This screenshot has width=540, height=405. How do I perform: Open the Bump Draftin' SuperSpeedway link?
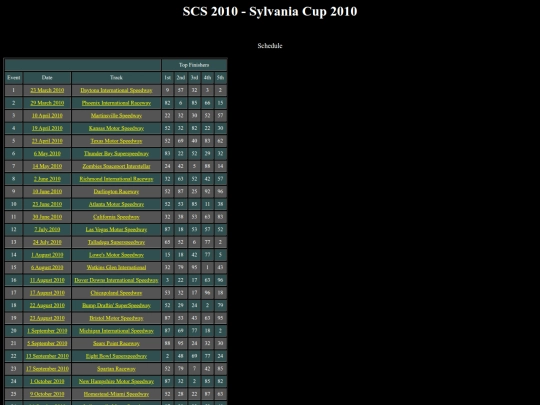click(x=116, y=305)
